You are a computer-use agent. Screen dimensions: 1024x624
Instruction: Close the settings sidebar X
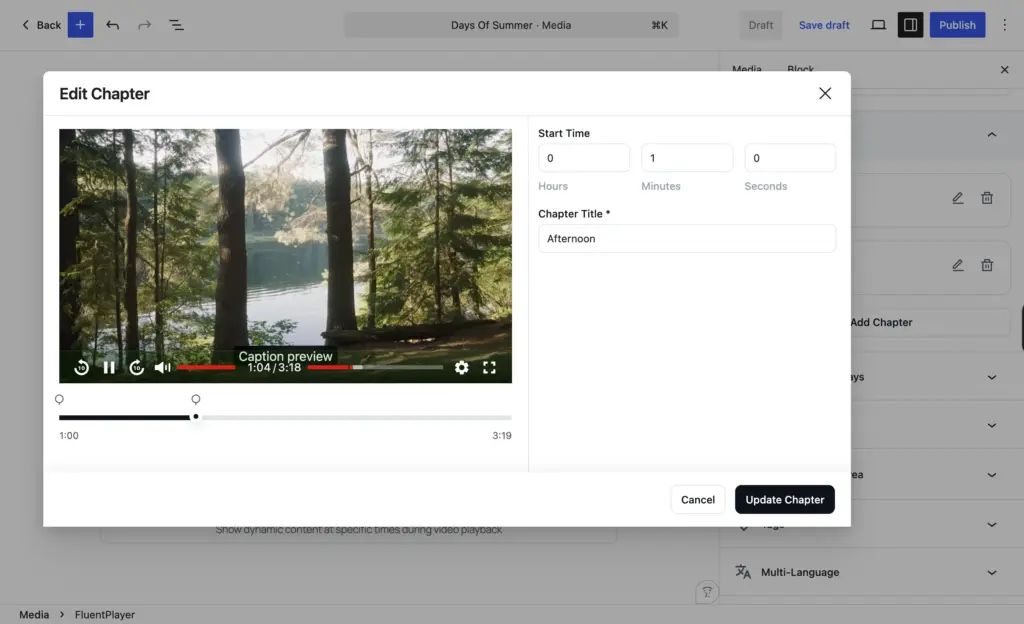1004,69
